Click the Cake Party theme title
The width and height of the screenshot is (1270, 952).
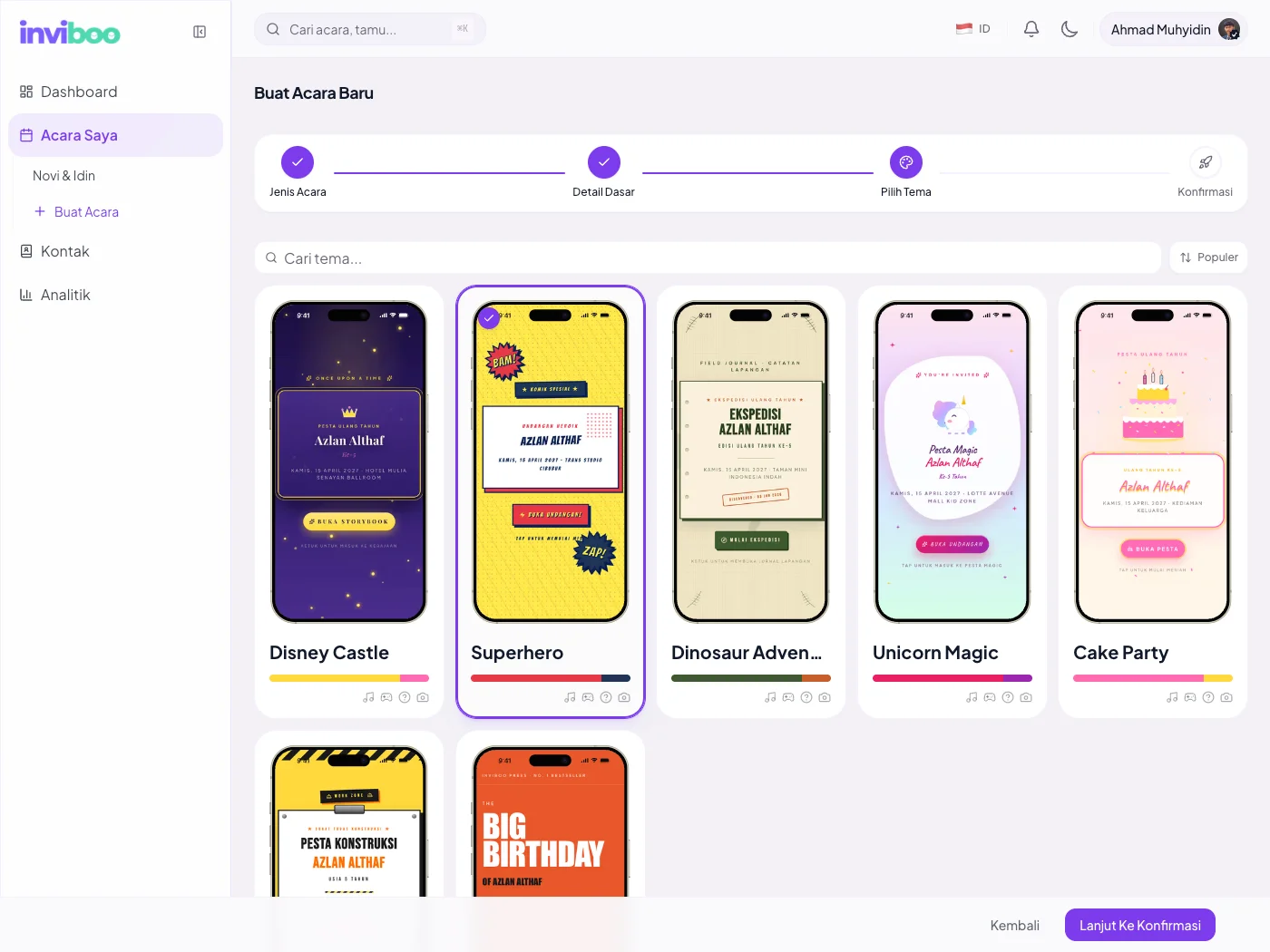click(x=1121, y=653)
